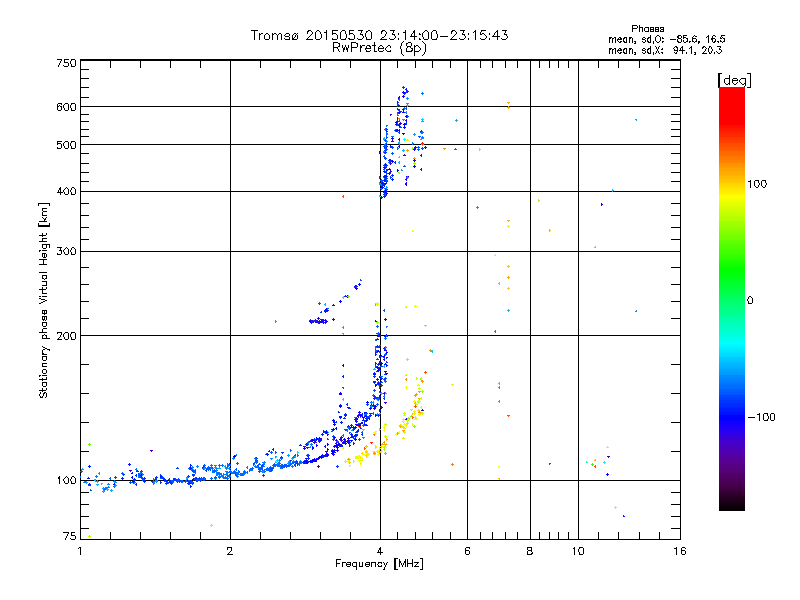This screenshot has height=600, width=800.
Task: Click the 'Stationary phase Virtual Height [km]' axis label
Action: click(43, 300)
